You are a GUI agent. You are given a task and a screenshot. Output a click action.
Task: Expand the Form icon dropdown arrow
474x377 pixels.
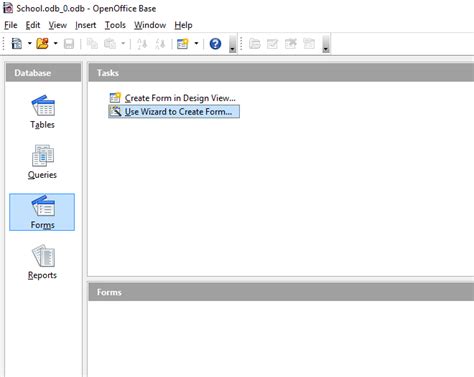[x=196, y=44]
